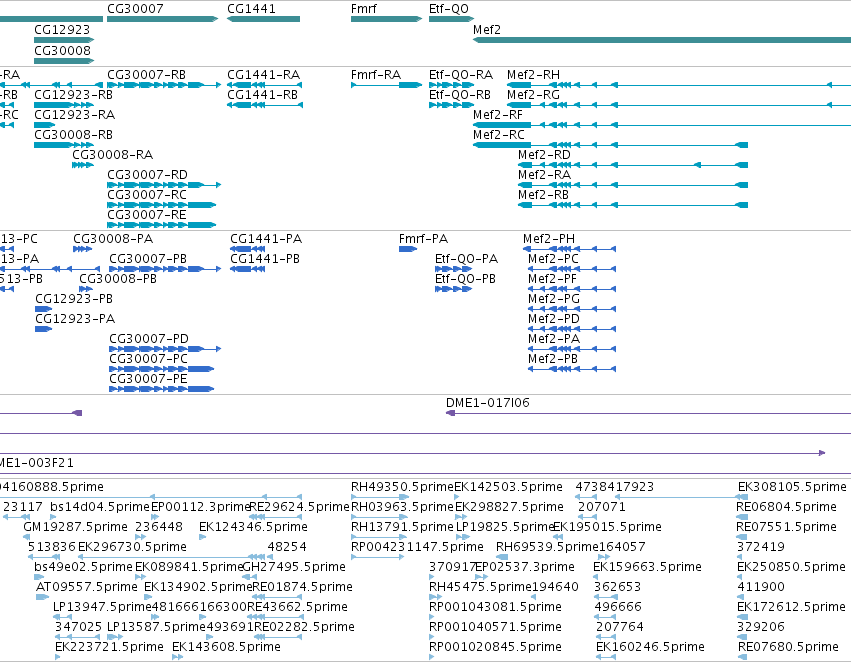
Task: Click transcript CG12923-RB
Action: 74,95
